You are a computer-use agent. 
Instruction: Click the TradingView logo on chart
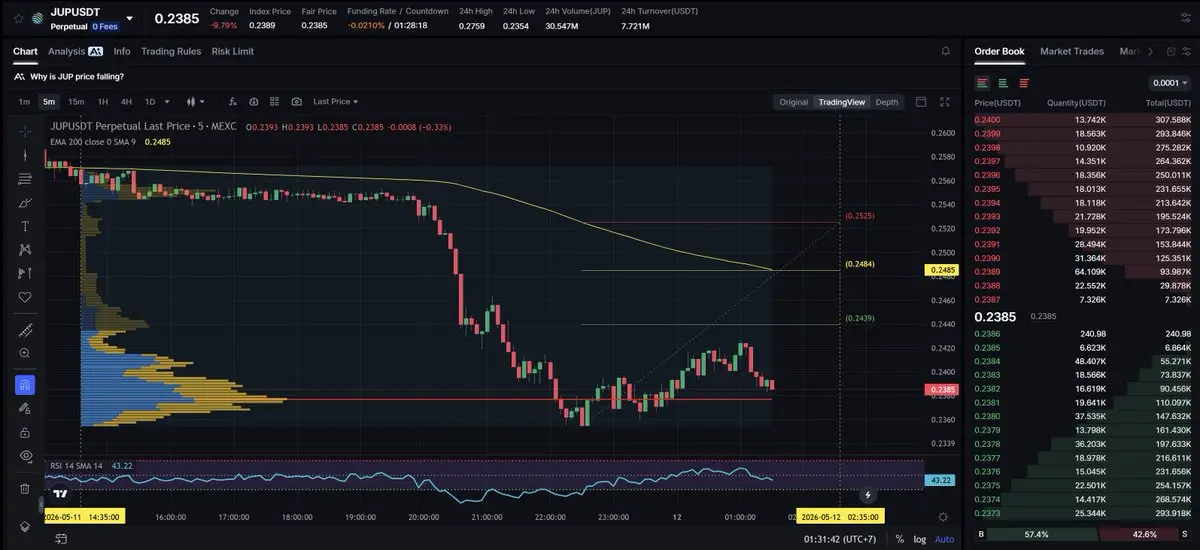60,494
